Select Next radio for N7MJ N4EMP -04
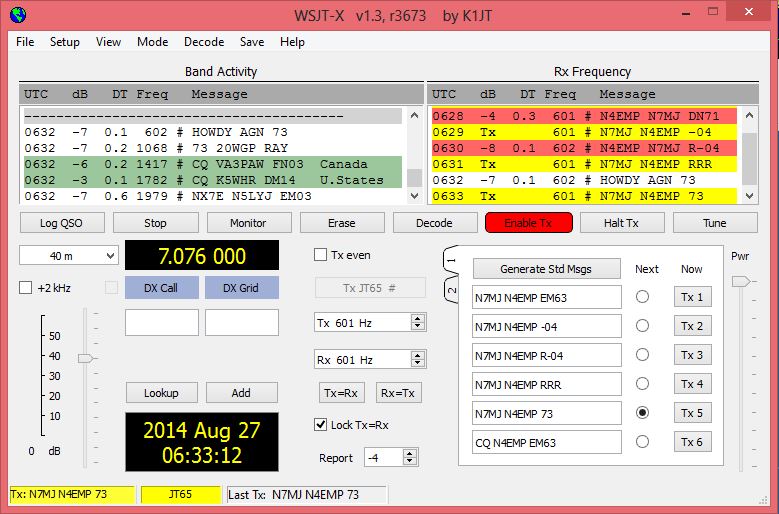This screenshot has width=779, height=514. click(642, 326)
